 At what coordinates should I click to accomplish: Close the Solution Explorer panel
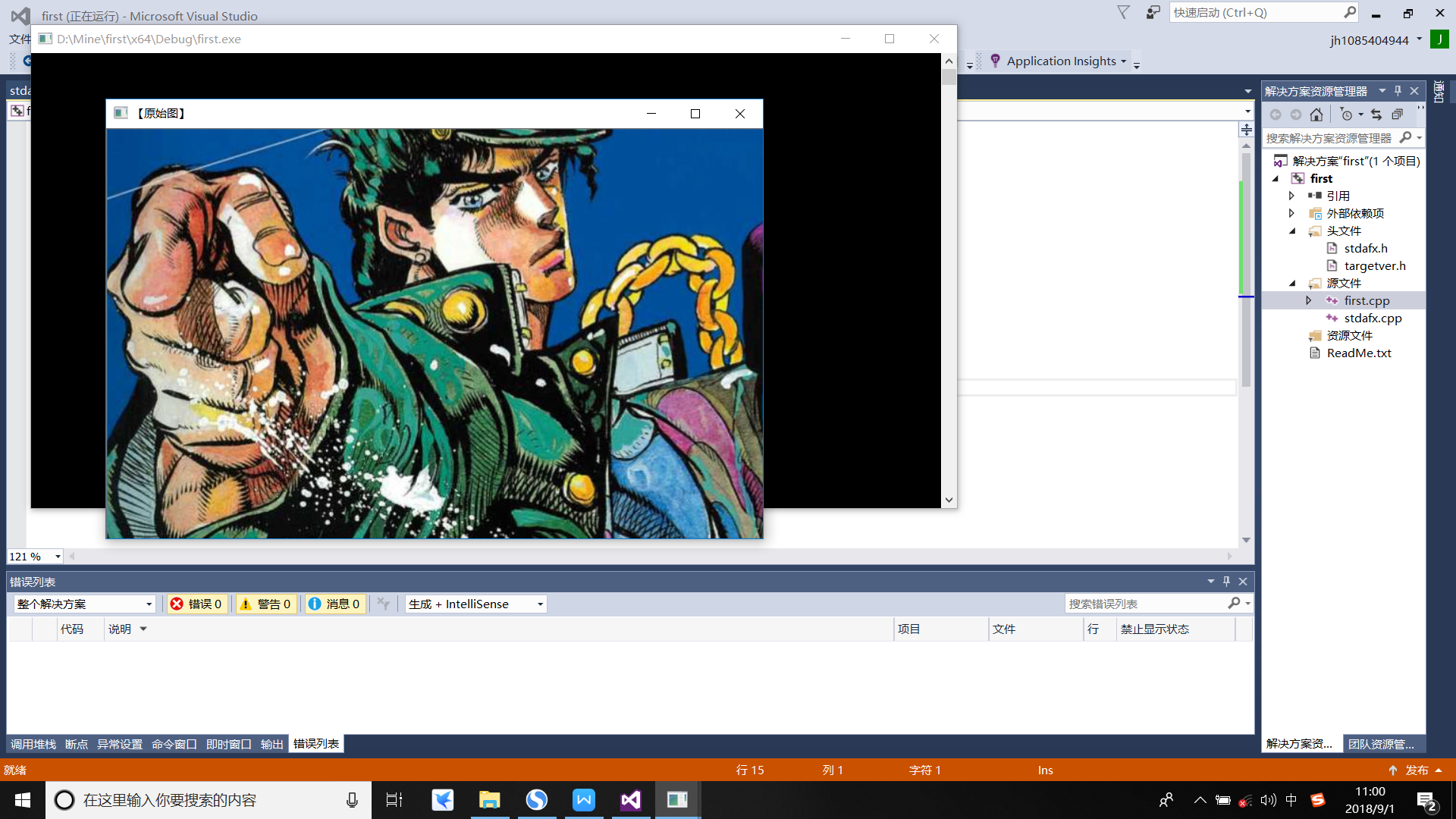(x=1414, y=91)
